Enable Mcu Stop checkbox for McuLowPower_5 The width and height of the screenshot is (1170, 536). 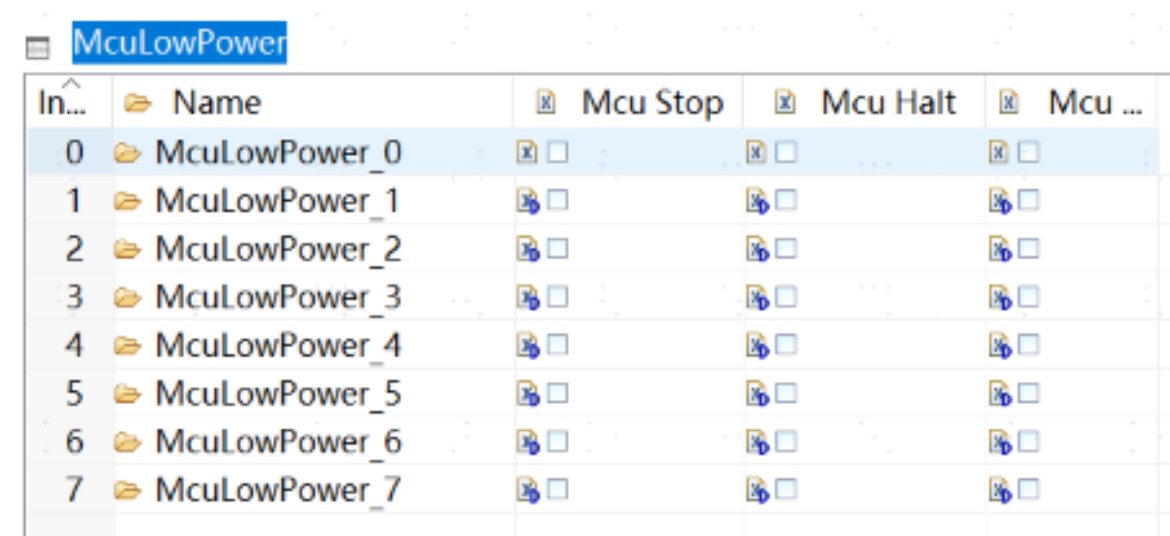[x=558, y=392]
